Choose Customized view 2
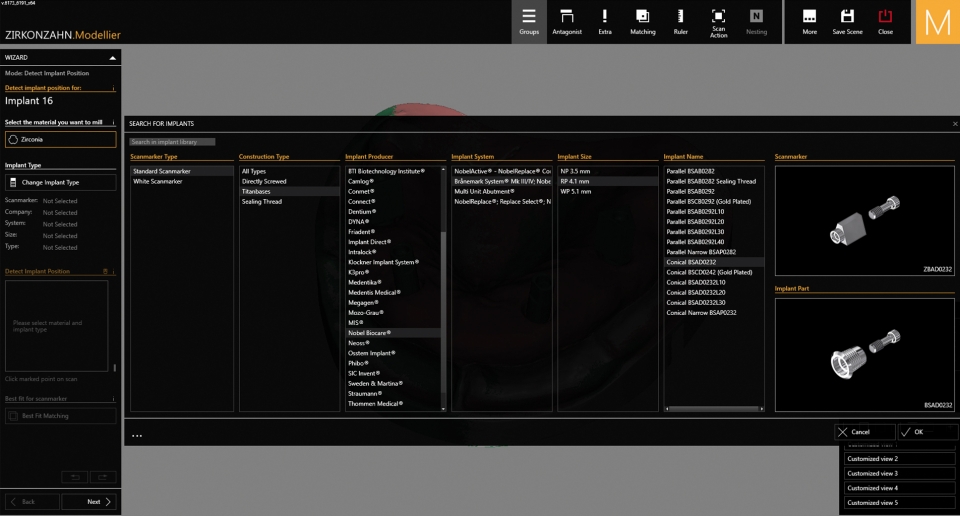960x516 pixels. (900, 458)
